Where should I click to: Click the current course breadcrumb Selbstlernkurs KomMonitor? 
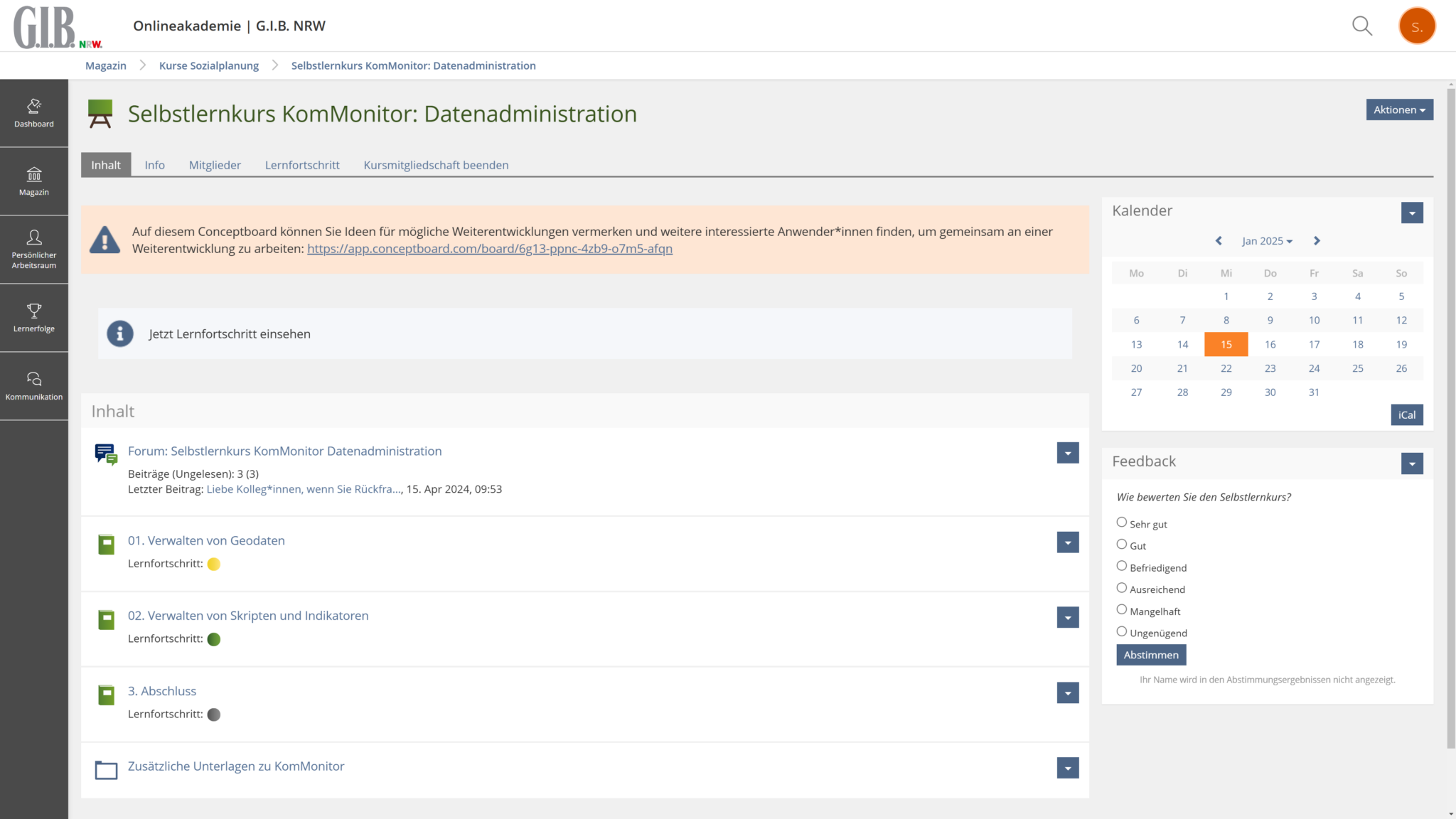point(414,65)
